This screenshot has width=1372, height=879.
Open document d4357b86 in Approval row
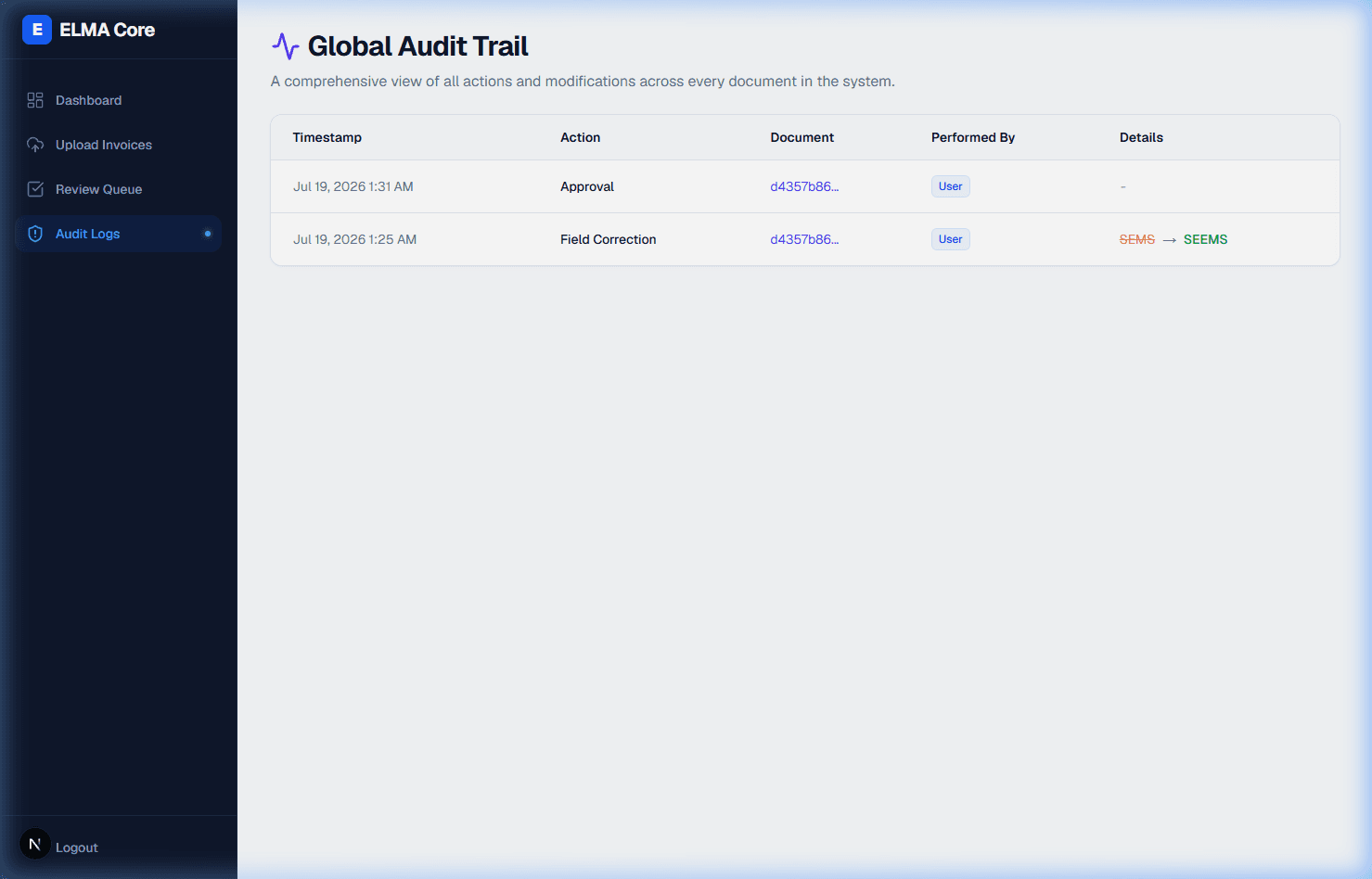[x=804, y=186]
